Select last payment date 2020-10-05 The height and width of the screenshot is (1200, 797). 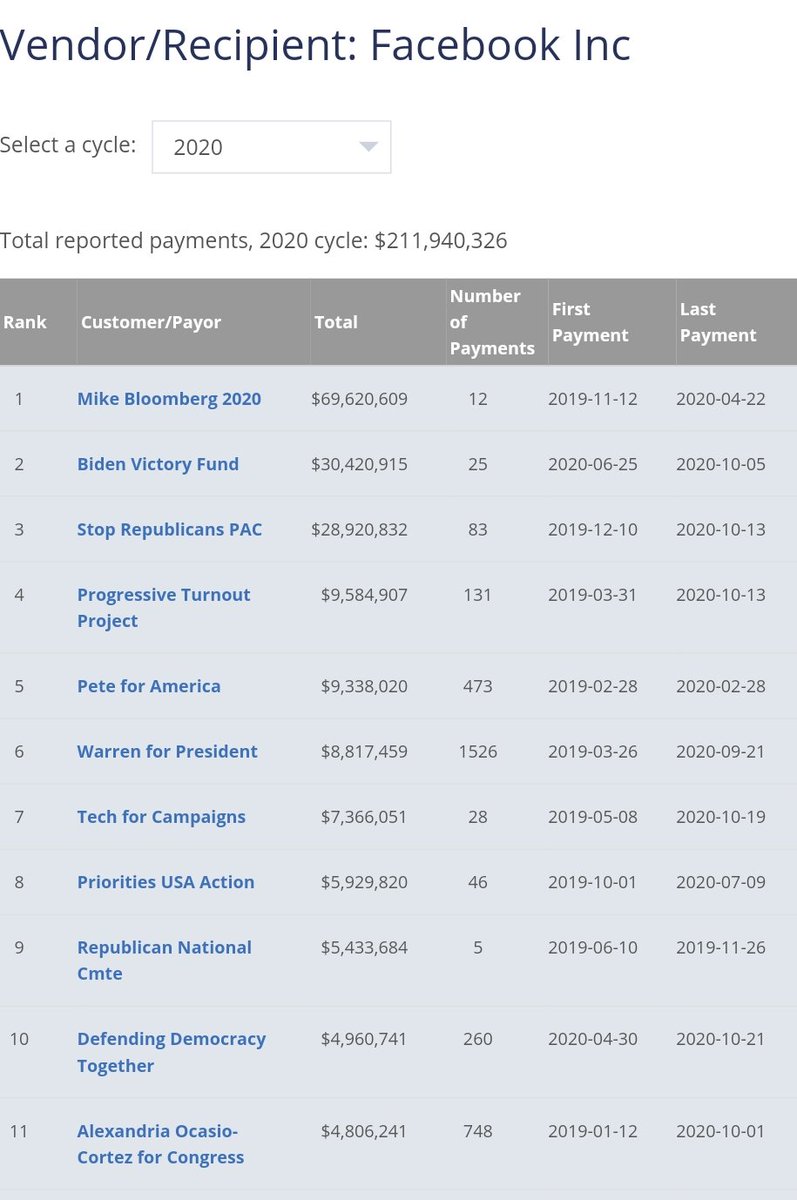[721, 464]
